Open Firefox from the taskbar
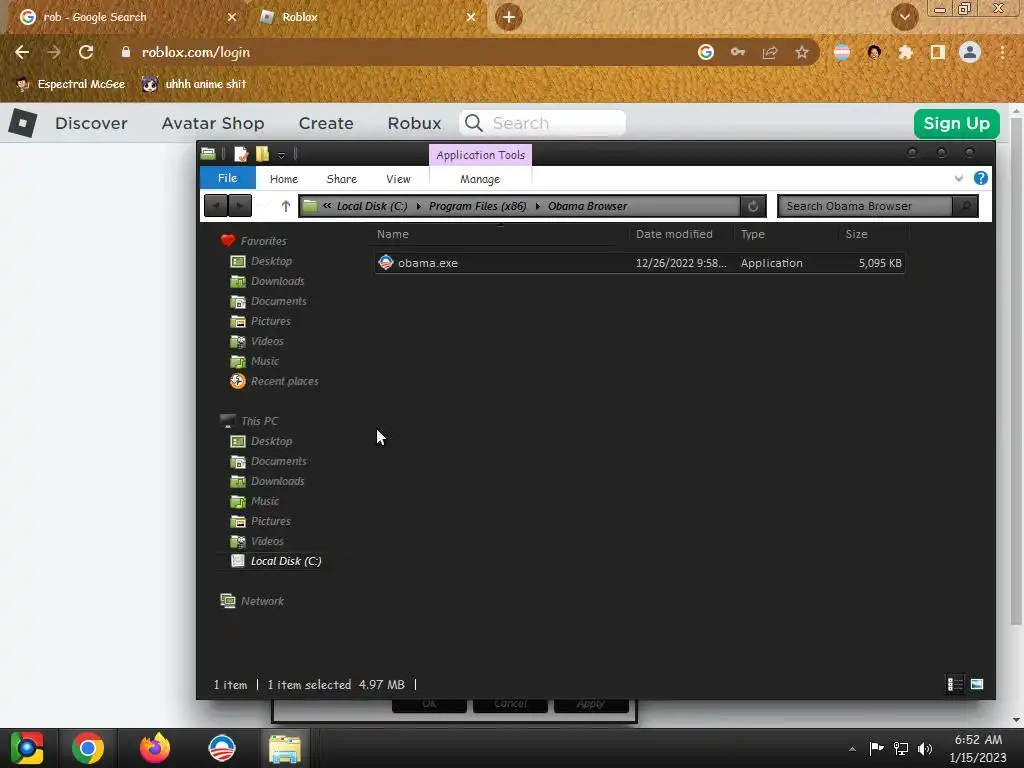This screenshot has height=768, width=1024. [x=155, y=748]
